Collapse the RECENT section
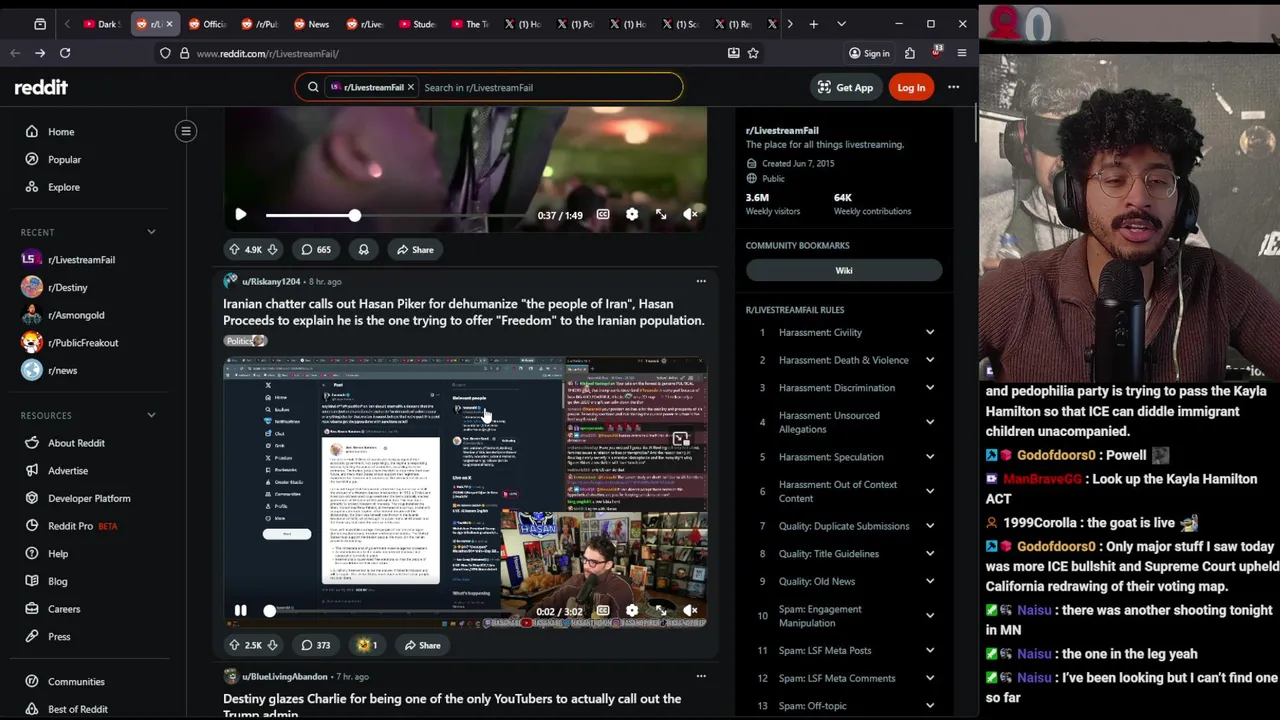Image resolution: width=1280 pixels, height=720 pixels. (x=151, y=232)
